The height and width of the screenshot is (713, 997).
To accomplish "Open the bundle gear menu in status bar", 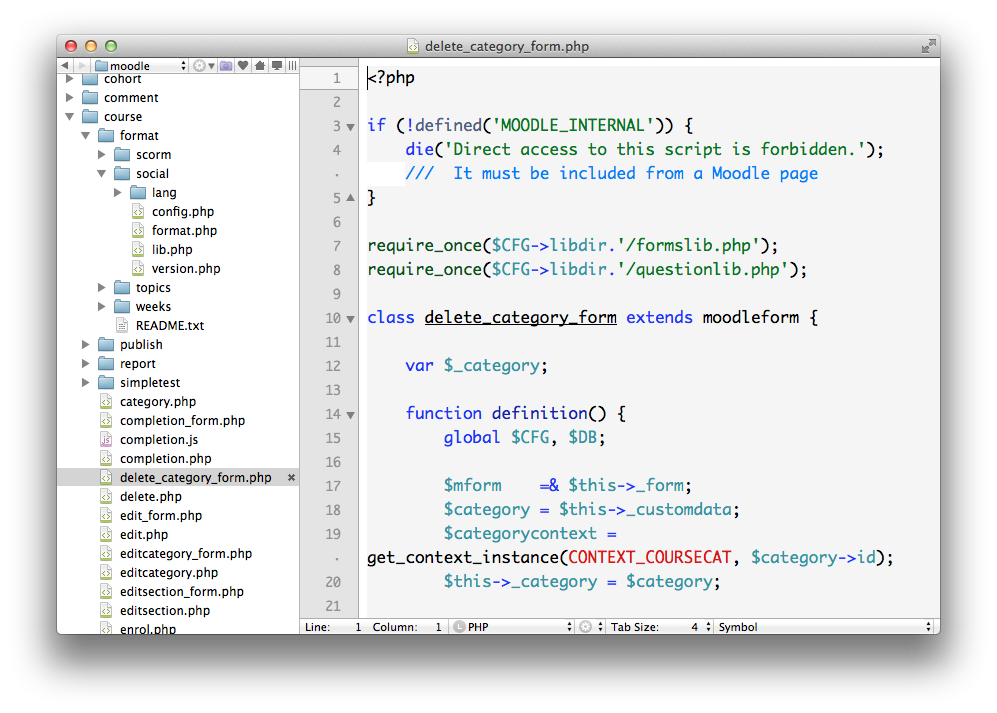I will (x=591, y=627).
